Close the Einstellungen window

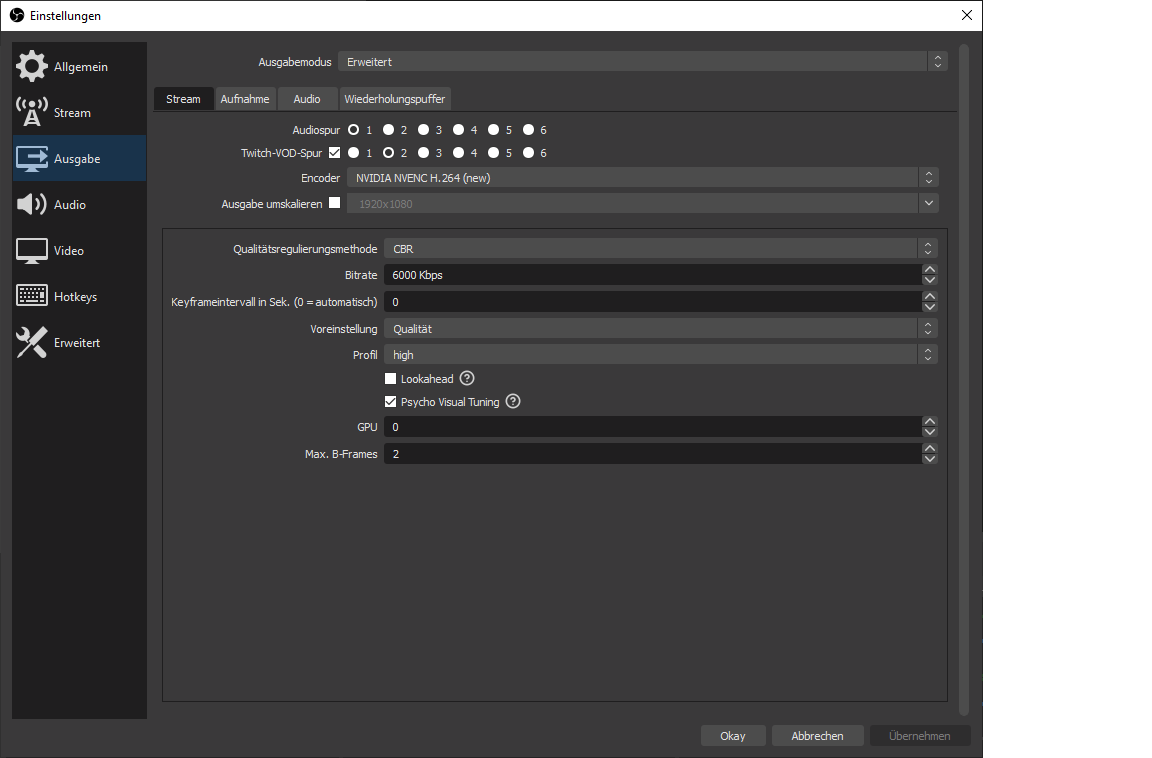[x=967, y=15]
